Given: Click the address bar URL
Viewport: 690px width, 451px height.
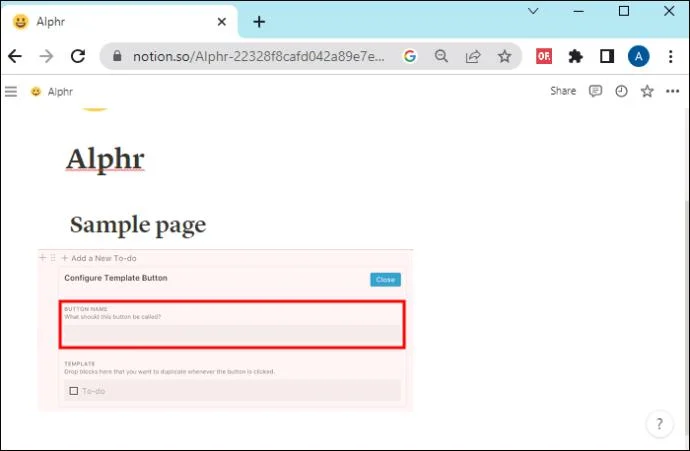Looking at the screenshot, I should 258,56.
